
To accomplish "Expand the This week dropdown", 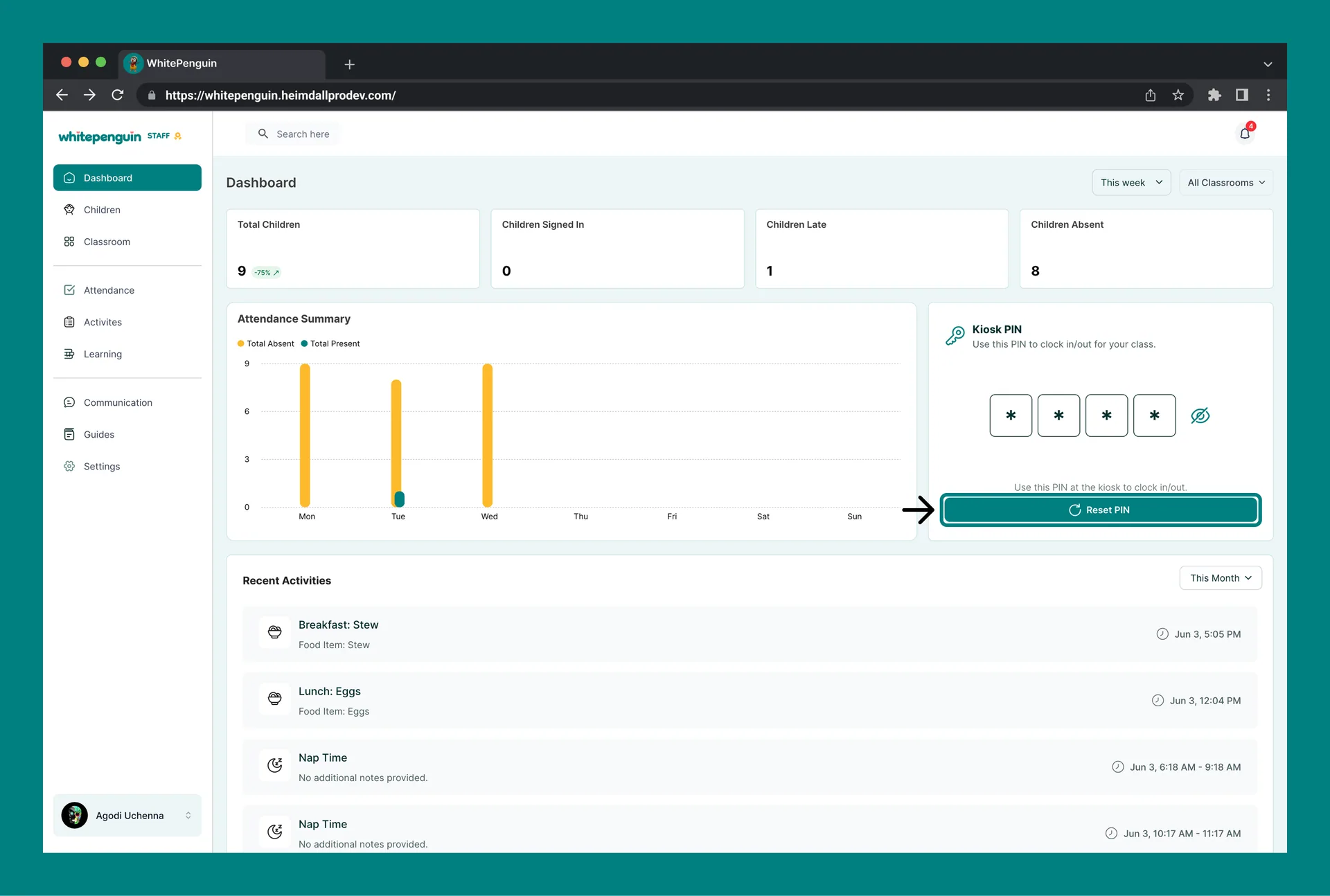I will pos(1131,183).
